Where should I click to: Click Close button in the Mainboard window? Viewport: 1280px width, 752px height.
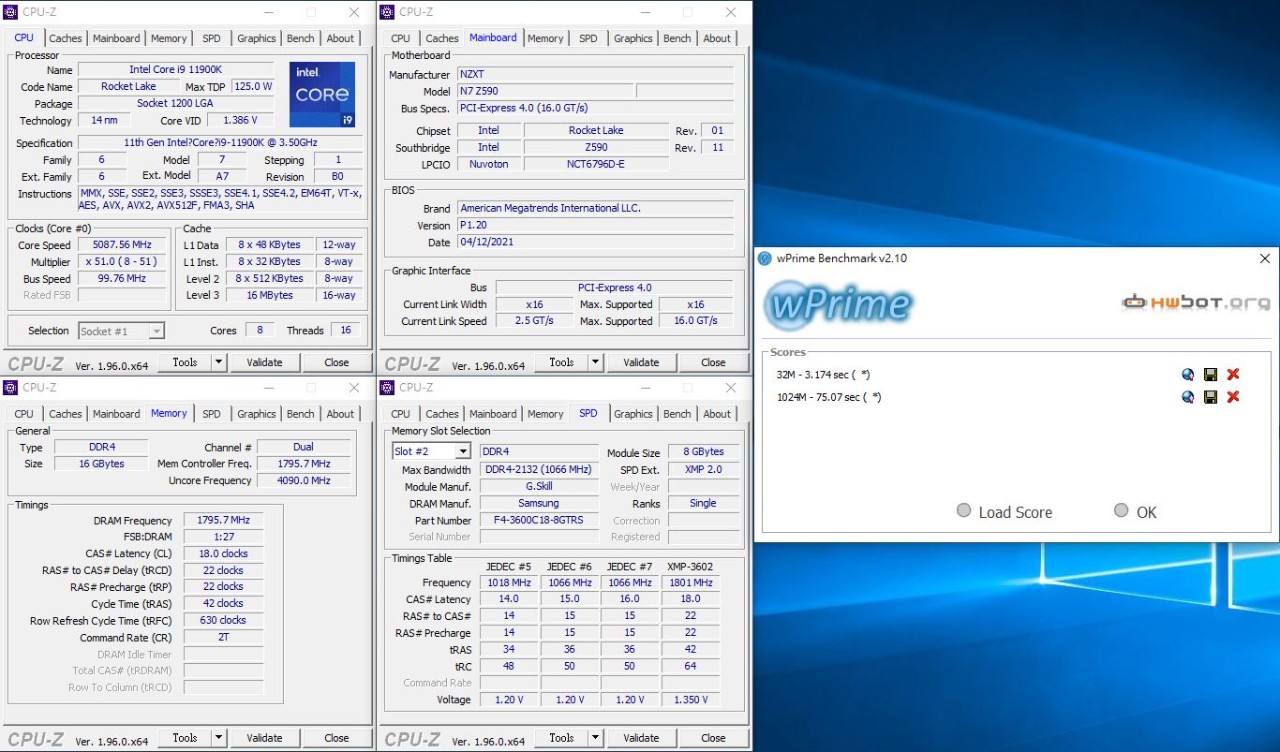[713, 362]
